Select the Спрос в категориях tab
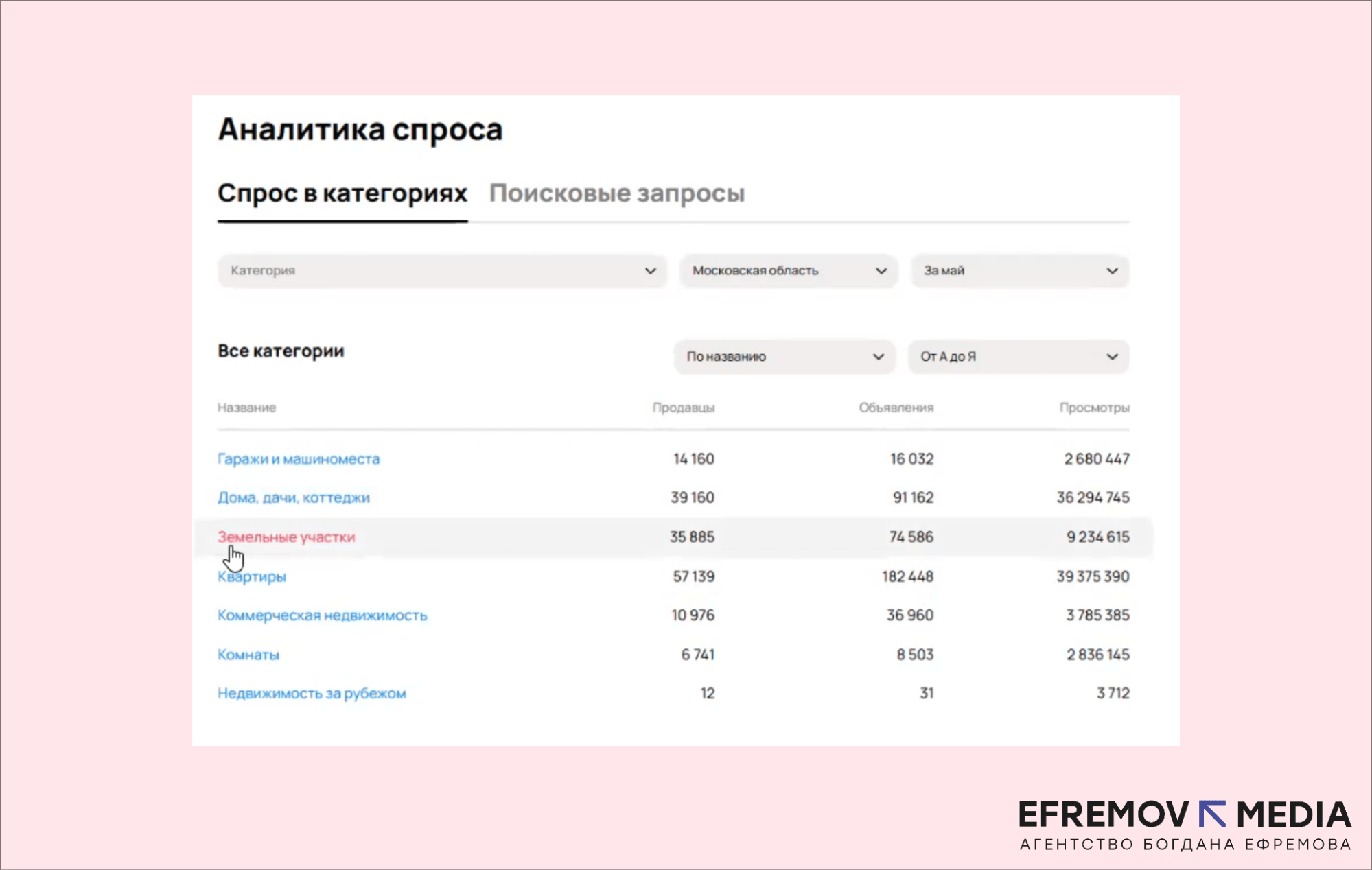1372x870 pixels. pos(342,193)
